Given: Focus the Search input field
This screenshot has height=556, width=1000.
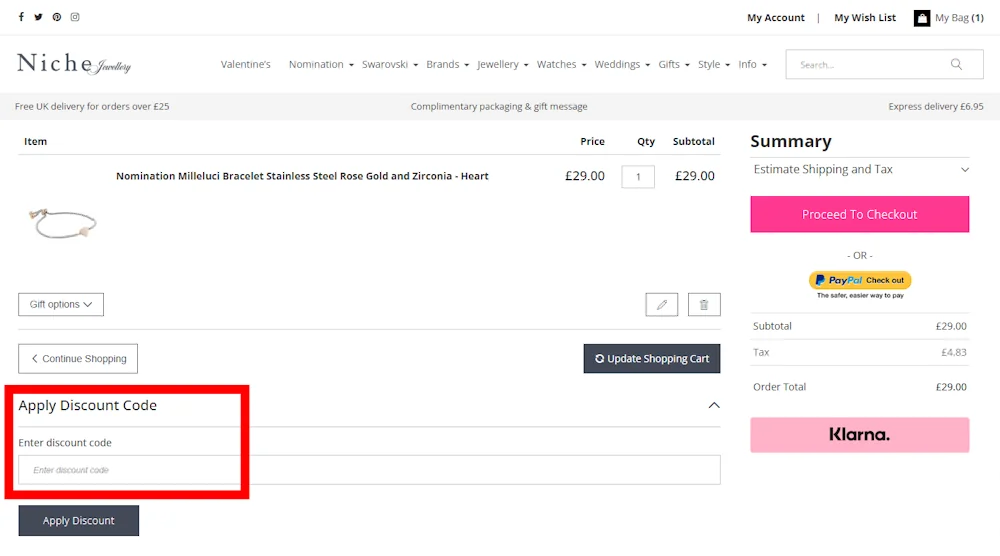Looking at the screenshot, I should coord(884,64).
